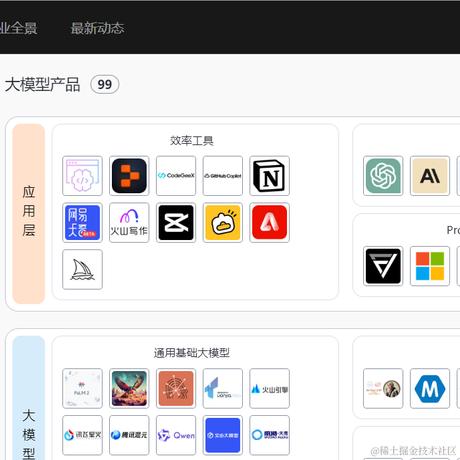Open the 火山写作 product tile

click(x=129, y=222)
